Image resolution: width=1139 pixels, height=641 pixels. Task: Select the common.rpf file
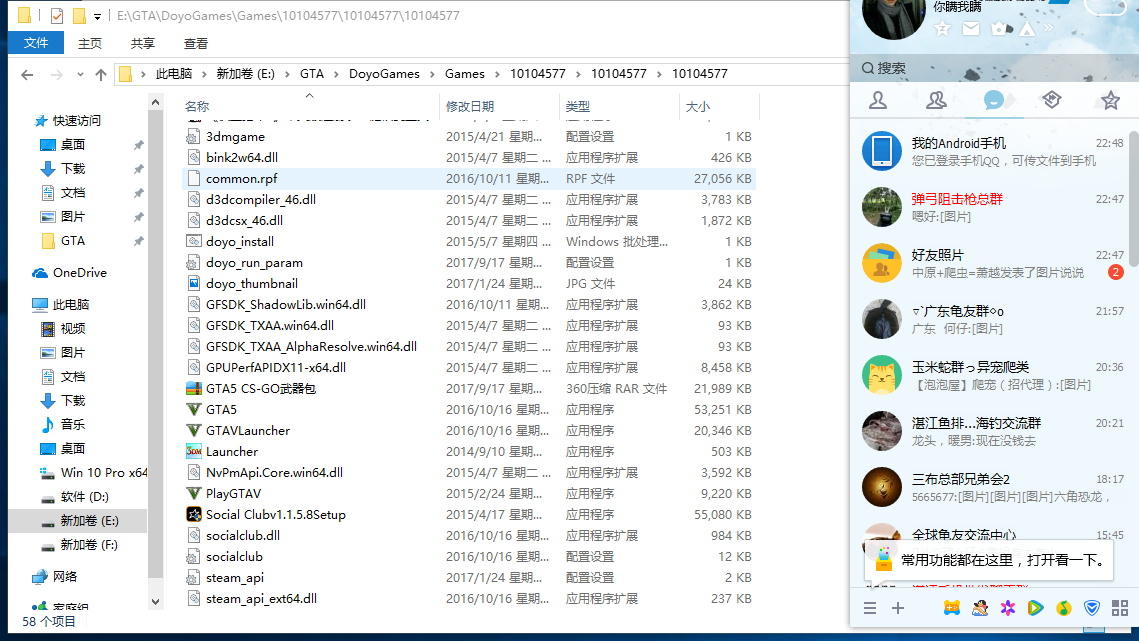pyautogui.click(x=469, y=179)
